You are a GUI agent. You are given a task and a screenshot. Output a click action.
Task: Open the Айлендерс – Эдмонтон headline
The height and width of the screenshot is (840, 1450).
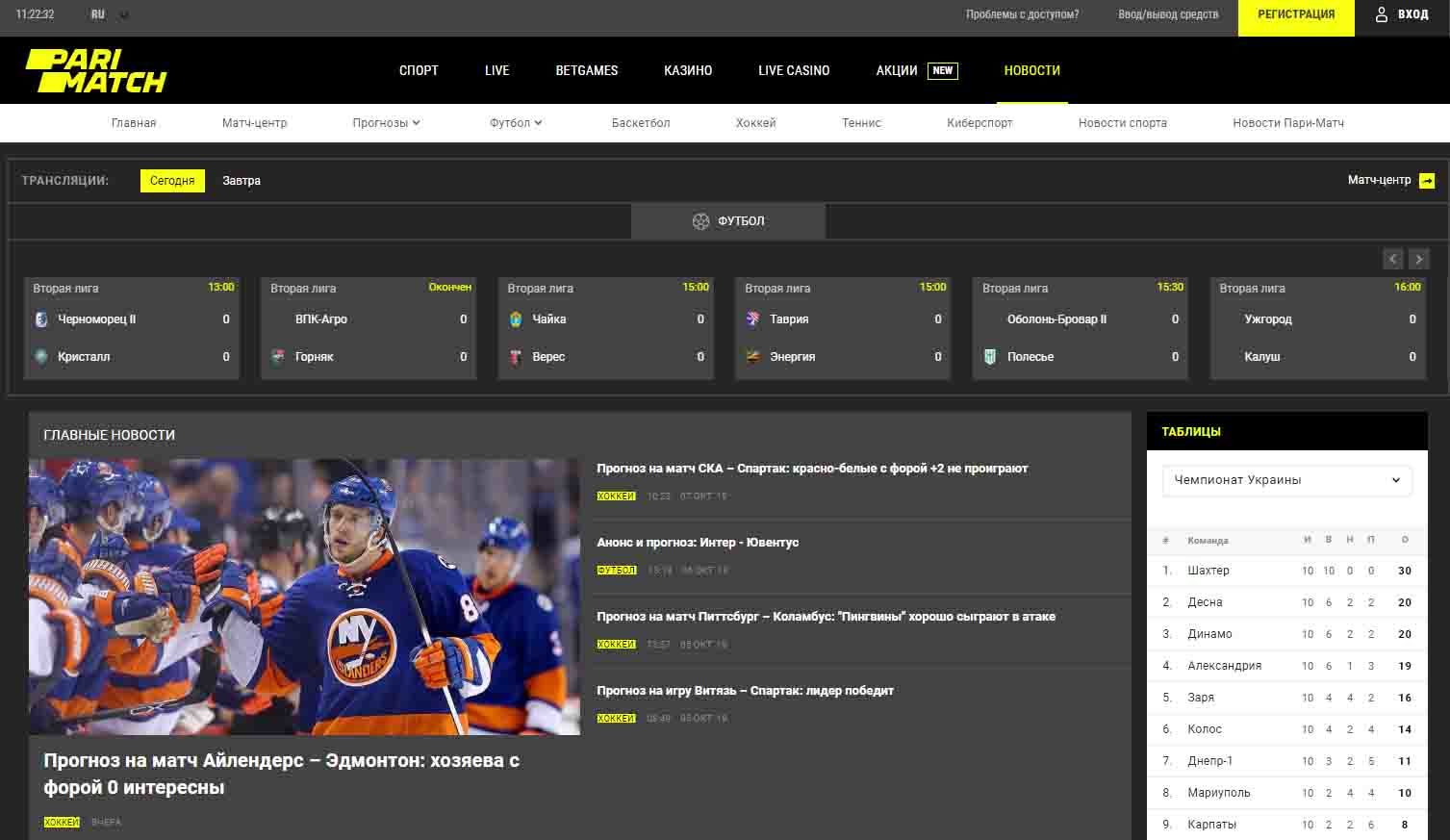tap(282, 774)
